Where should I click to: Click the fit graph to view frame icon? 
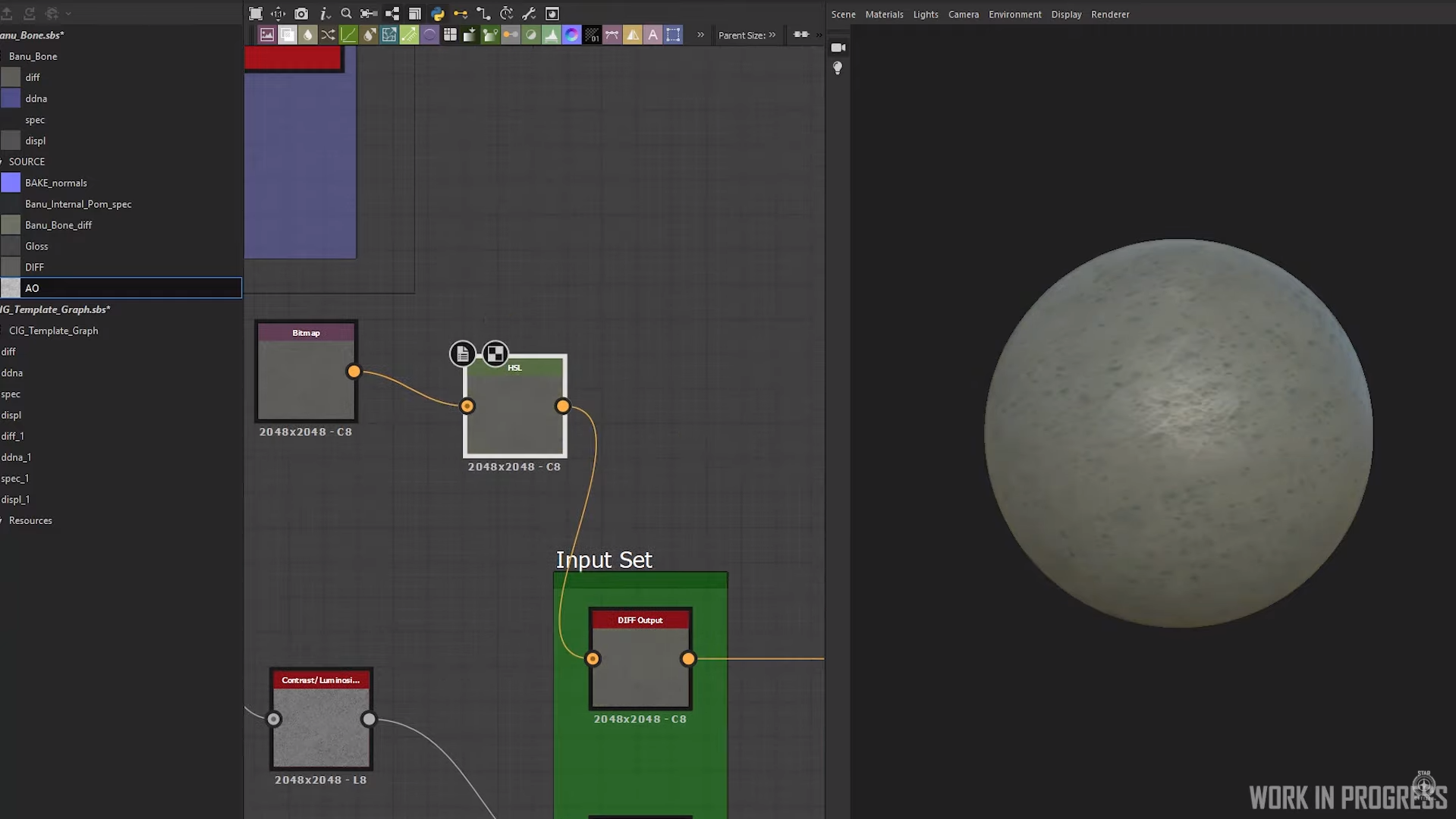coord(256,14)
